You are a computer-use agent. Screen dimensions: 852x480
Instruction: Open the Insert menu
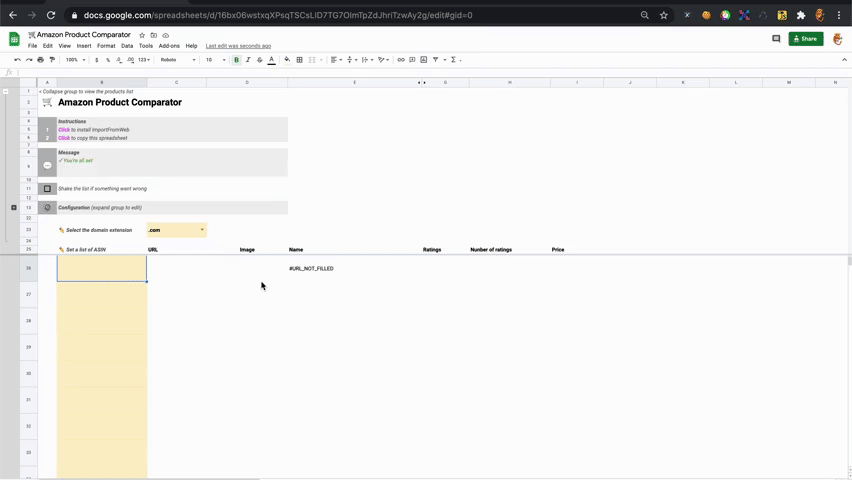pyautogui.click(x=84, y=46)
